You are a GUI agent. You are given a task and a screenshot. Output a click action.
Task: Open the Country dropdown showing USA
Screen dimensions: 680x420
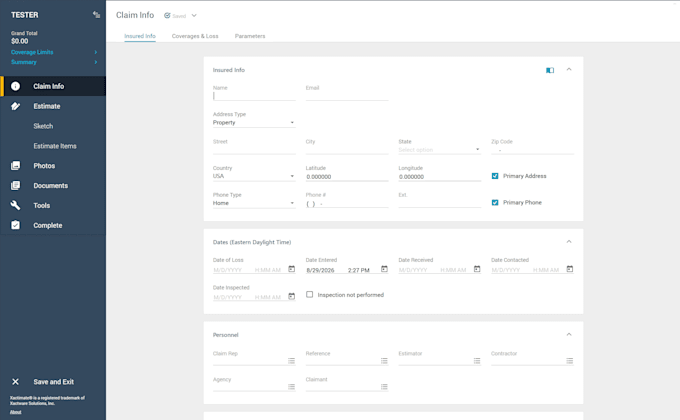click(x=254, y=176)
